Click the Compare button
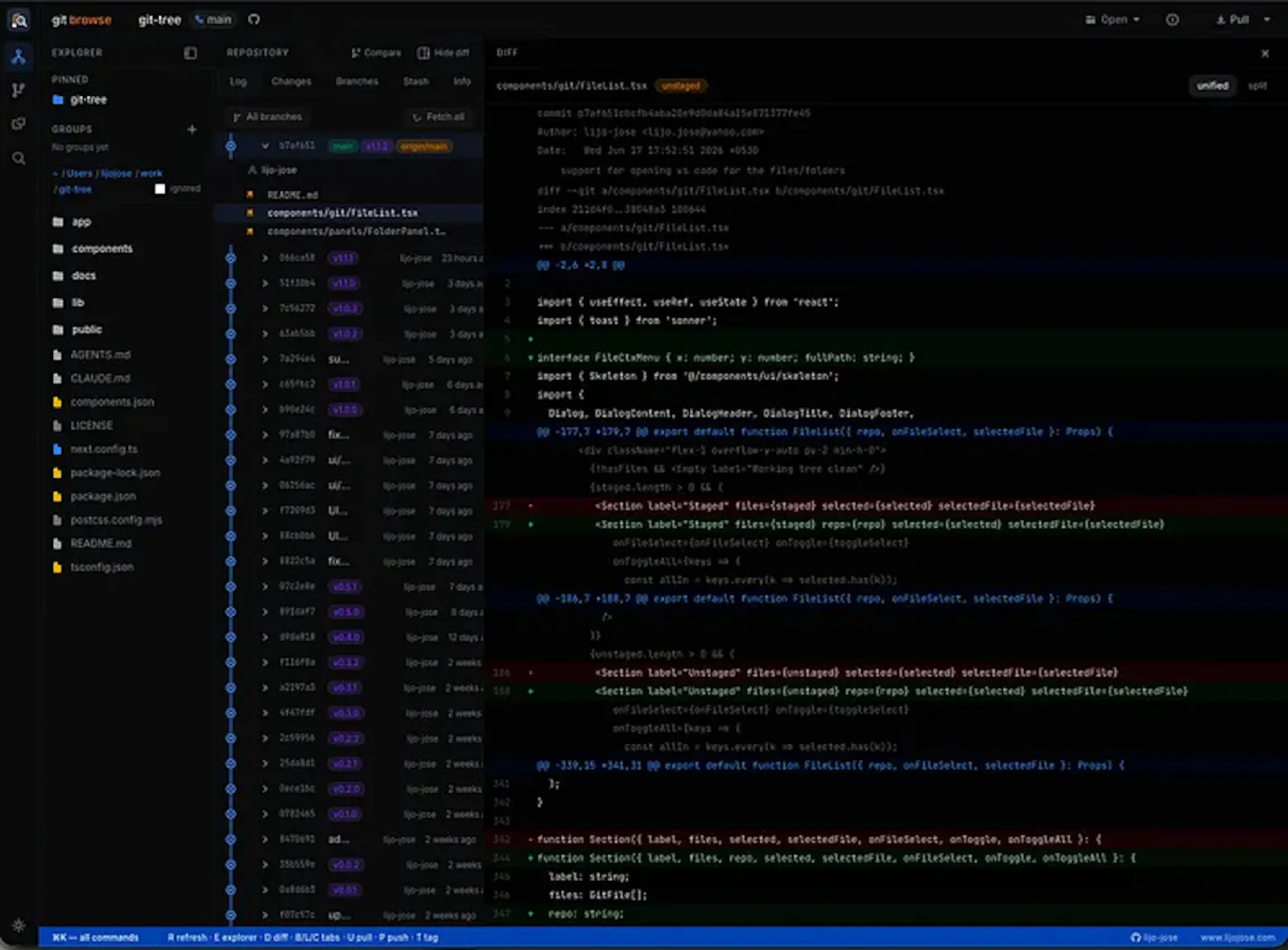1288x950 pixels. pos(376,53)
